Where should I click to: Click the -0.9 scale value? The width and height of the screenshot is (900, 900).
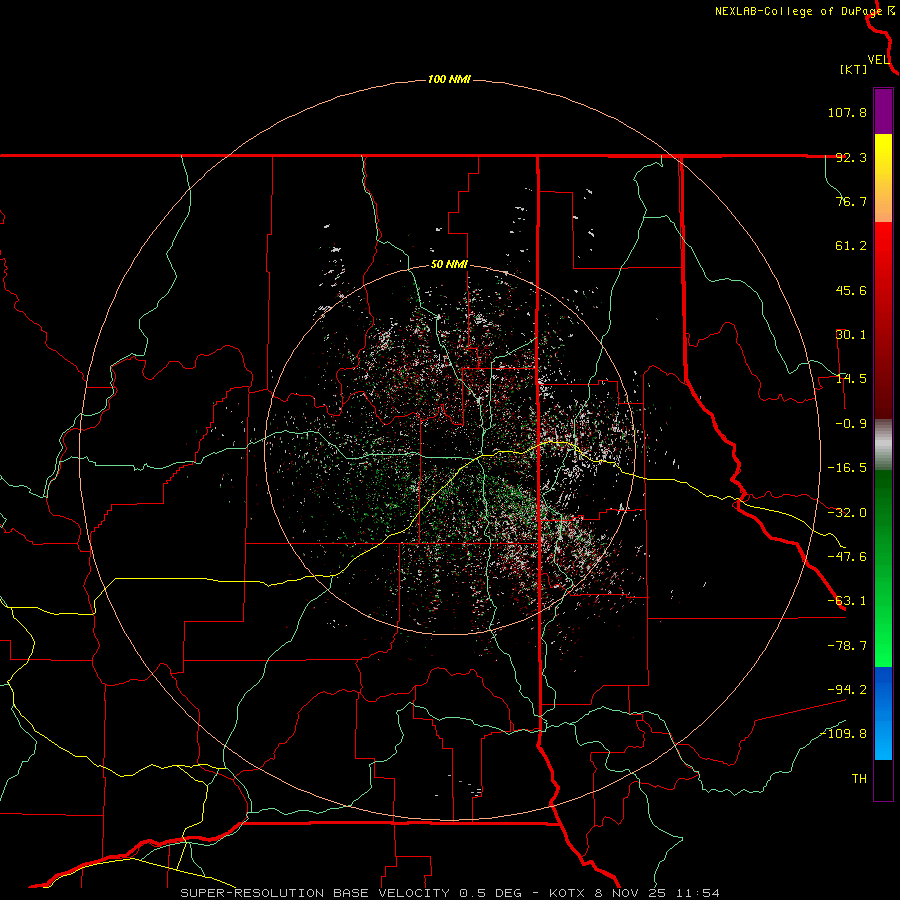(851, 424)
